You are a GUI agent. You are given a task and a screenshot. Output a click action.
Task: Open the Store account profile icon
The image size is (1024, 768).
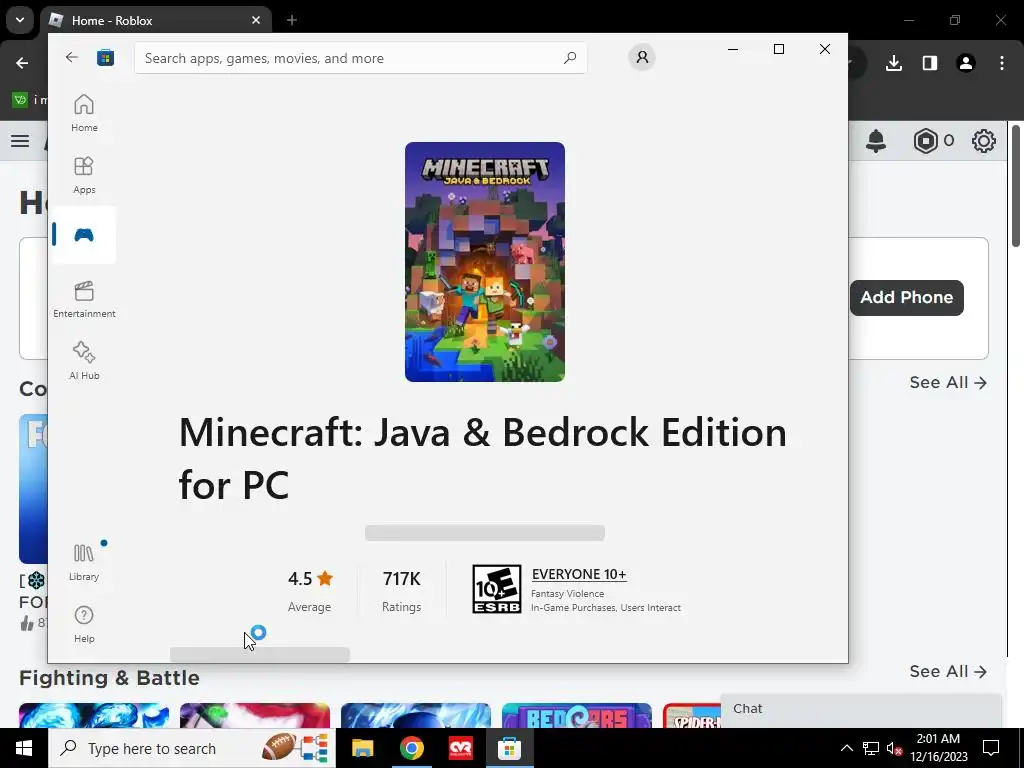[642, 57]
